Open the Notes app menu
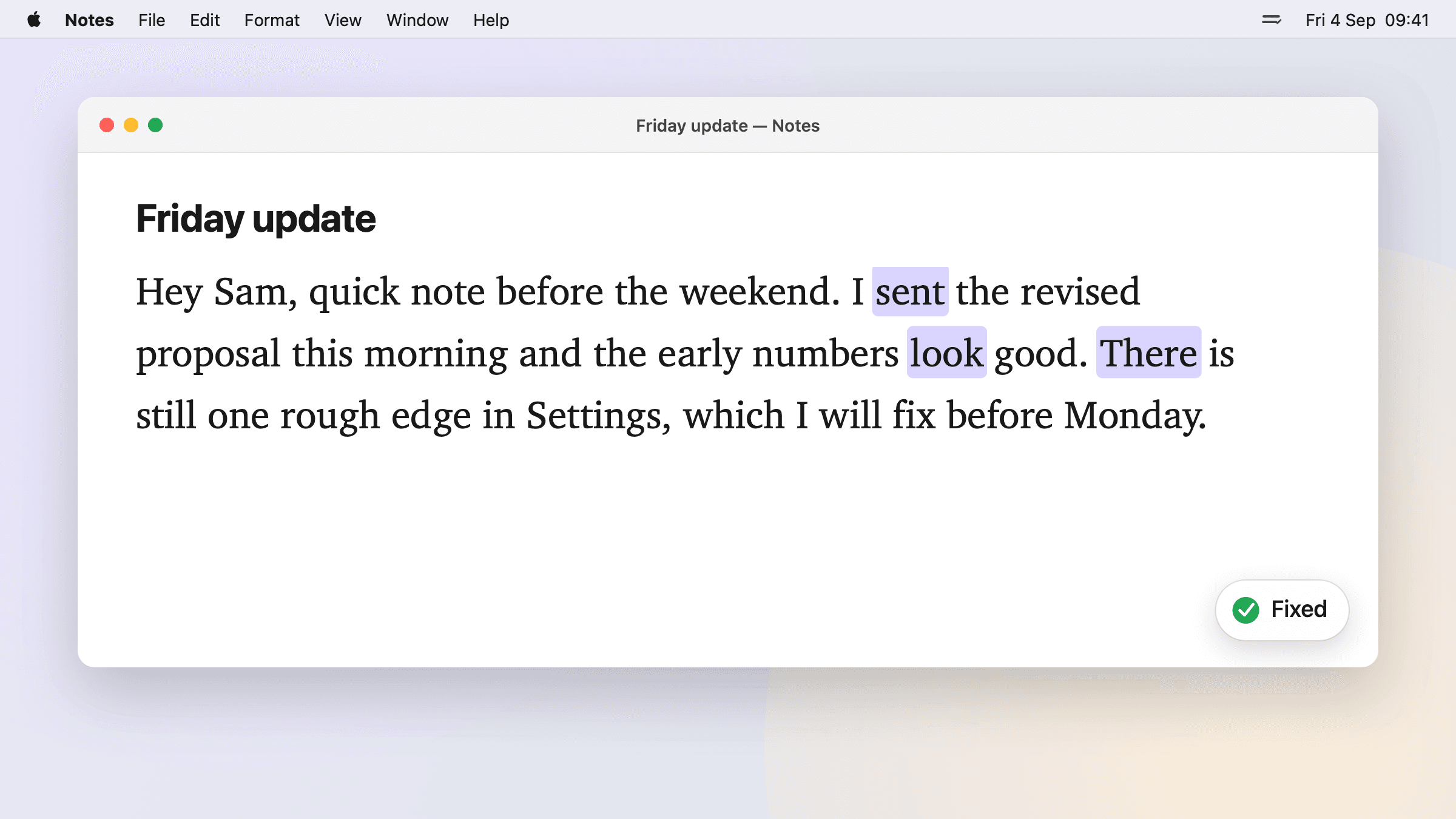Viewport: 1456px width, 819px height. 89,20
